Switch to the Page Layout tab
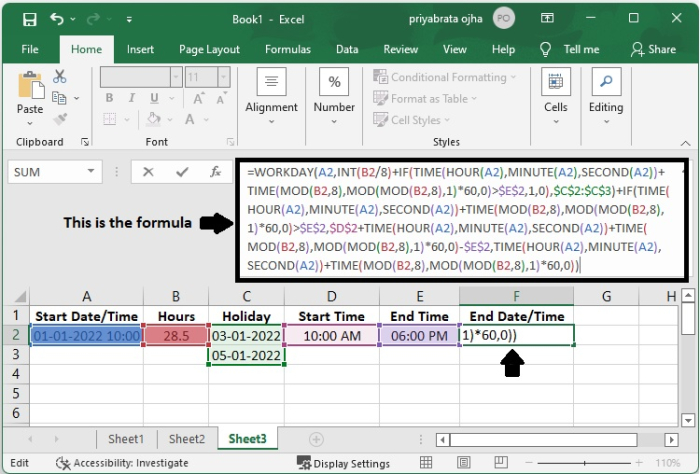The width and height of the screenshot is (700, 474). pos(209,49)
